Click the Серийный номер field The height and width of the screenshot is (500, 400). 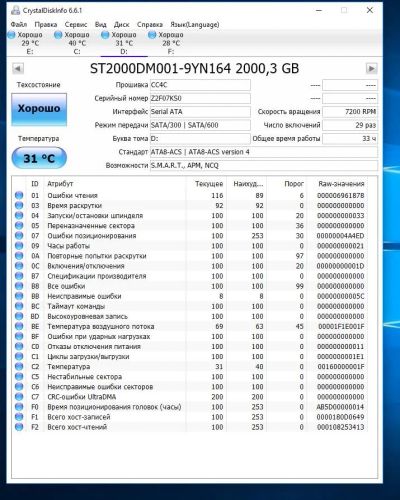click(x=200, y=98)
